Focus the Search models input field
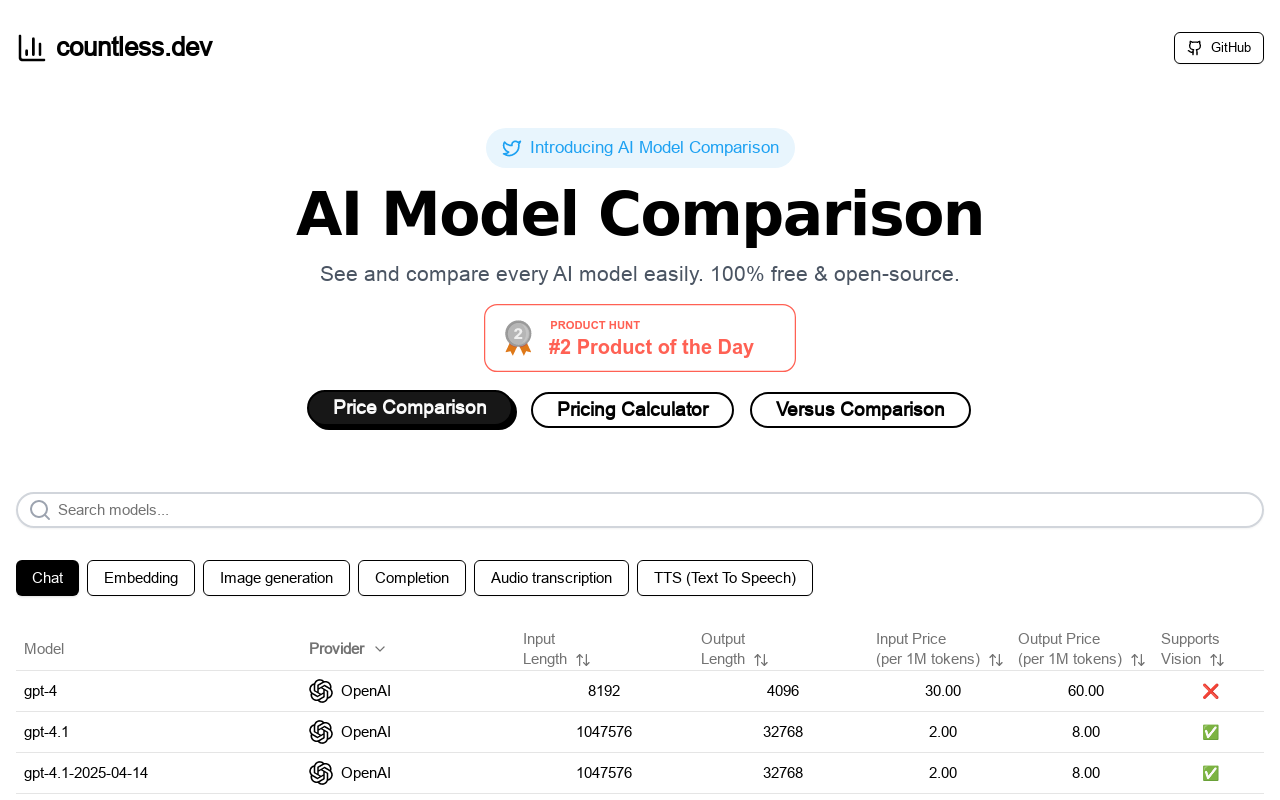 tap(640, 510)
